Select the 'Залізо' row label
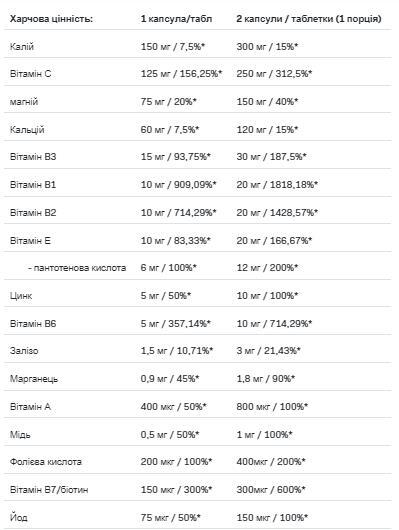 tap(24, 351)
